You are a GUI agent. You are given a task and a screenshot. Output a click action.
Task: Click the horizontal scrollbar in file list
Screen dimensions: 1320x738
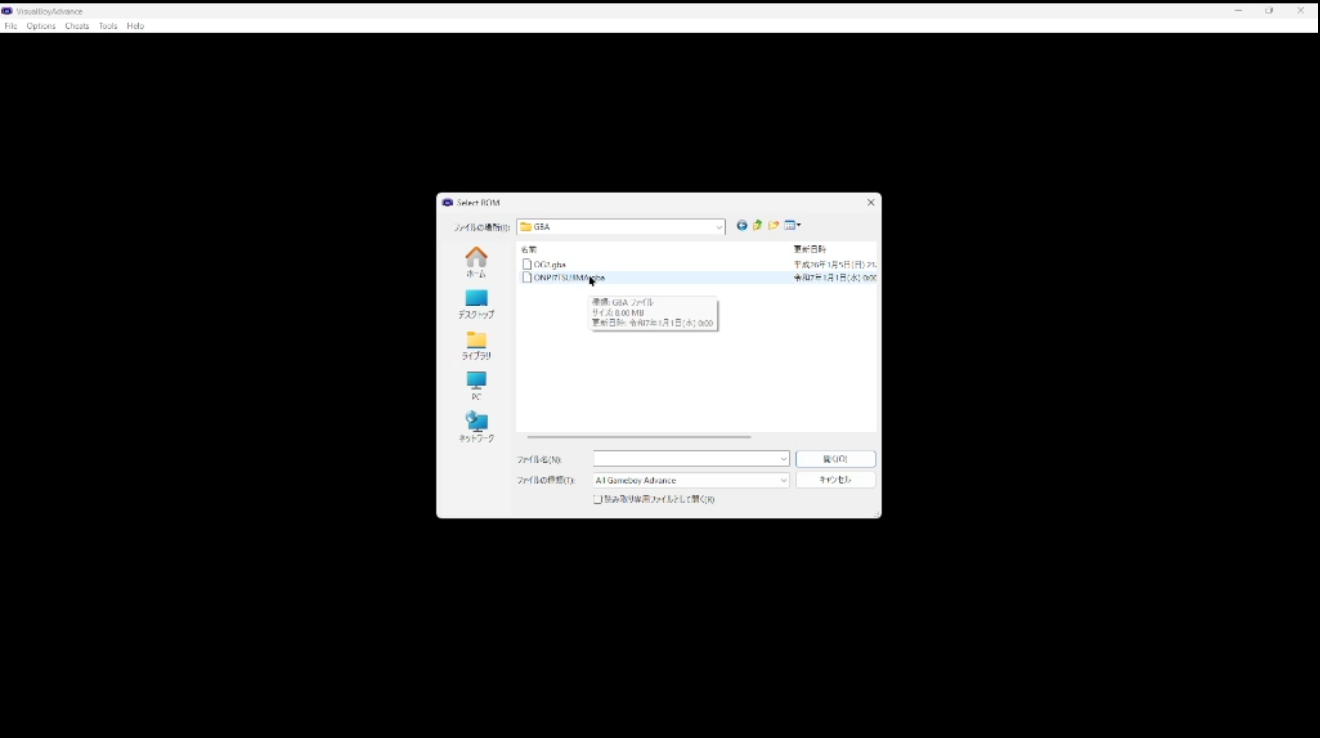click(638, 437)
